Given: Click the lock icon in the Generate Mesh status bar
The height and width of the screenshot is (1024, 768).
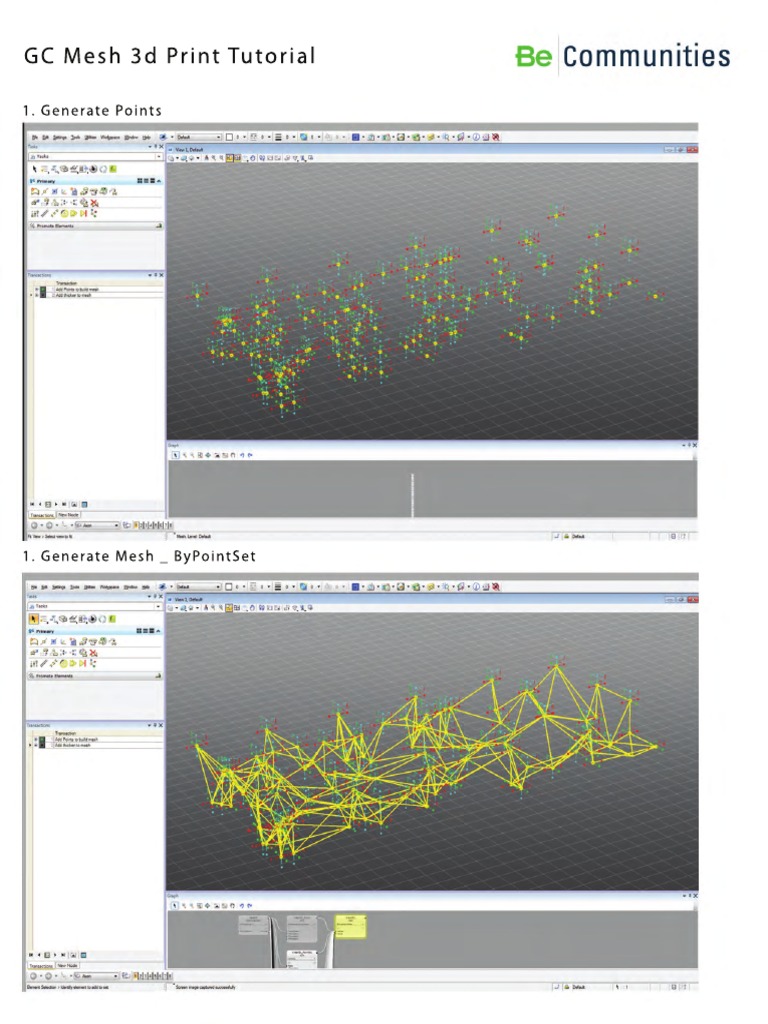Looking at the screenshot, I should tap(567, 987).
